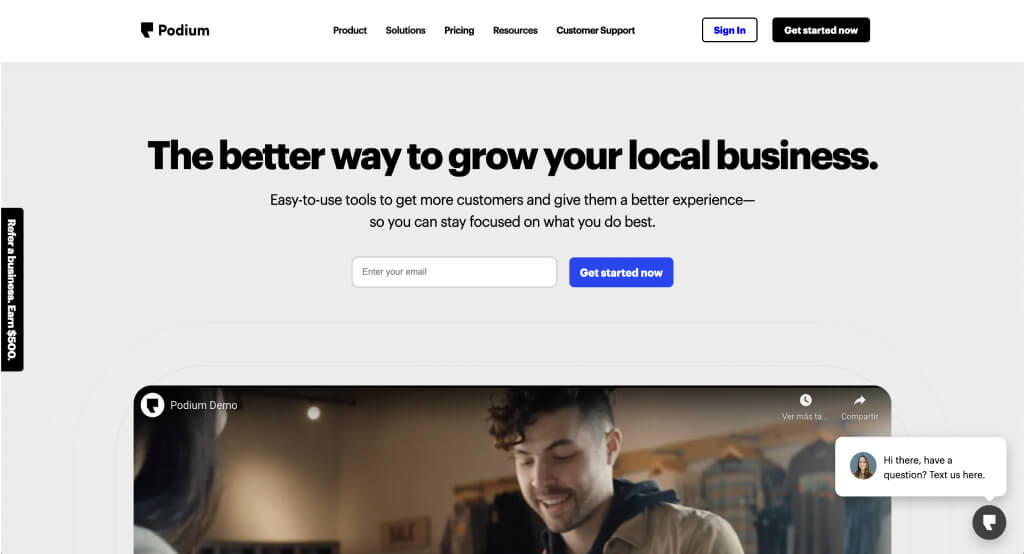Click the Podium Demo video title
The image size is (1024, 554).
tap(204, 405)
